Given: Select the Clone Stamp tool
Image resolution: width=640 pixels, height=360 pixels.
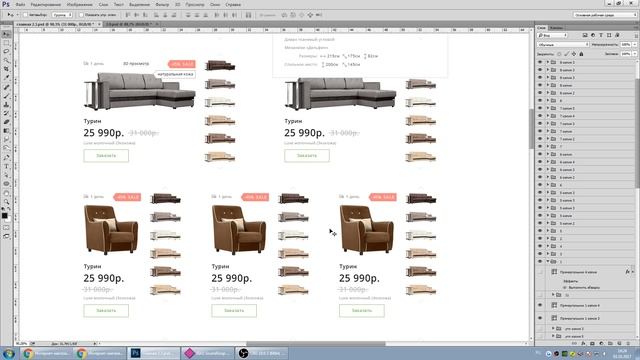Looking at the screenshot, I should [x=6, y=104].
